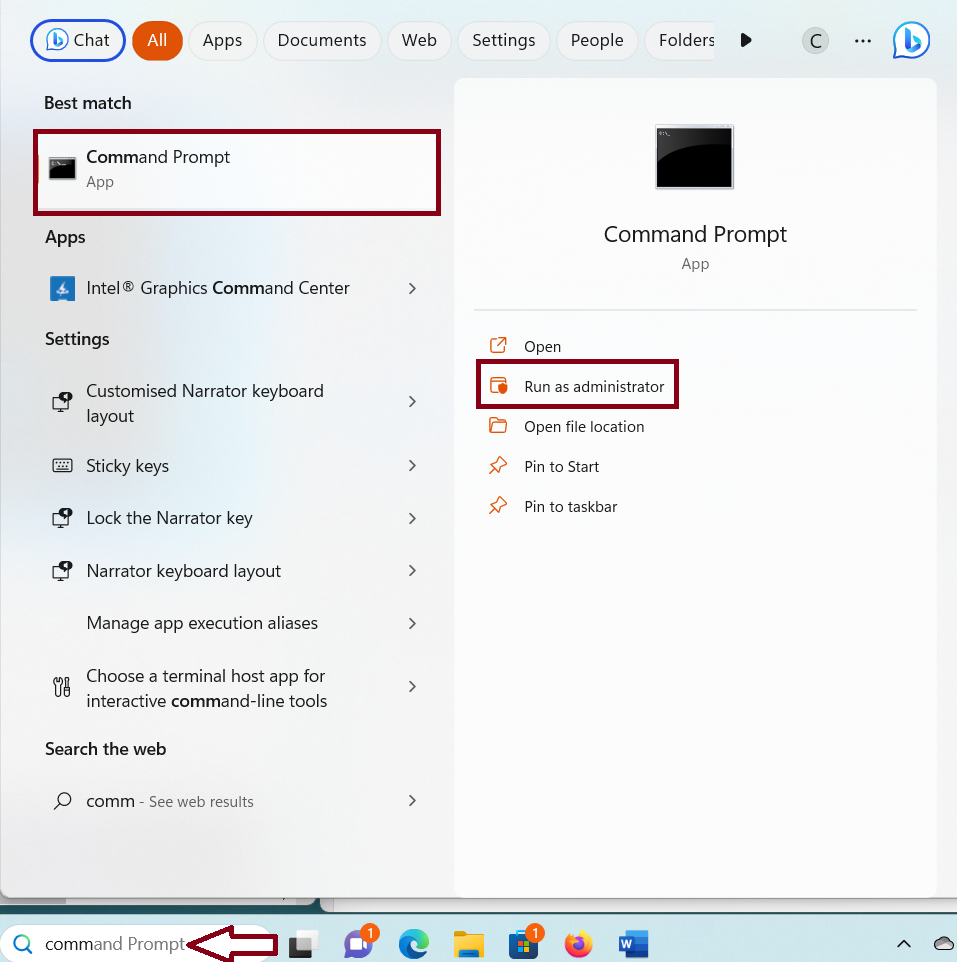957x962 pixels.
Task: Click Open in the Command Prompt panel
Action: tap(542, 347)
